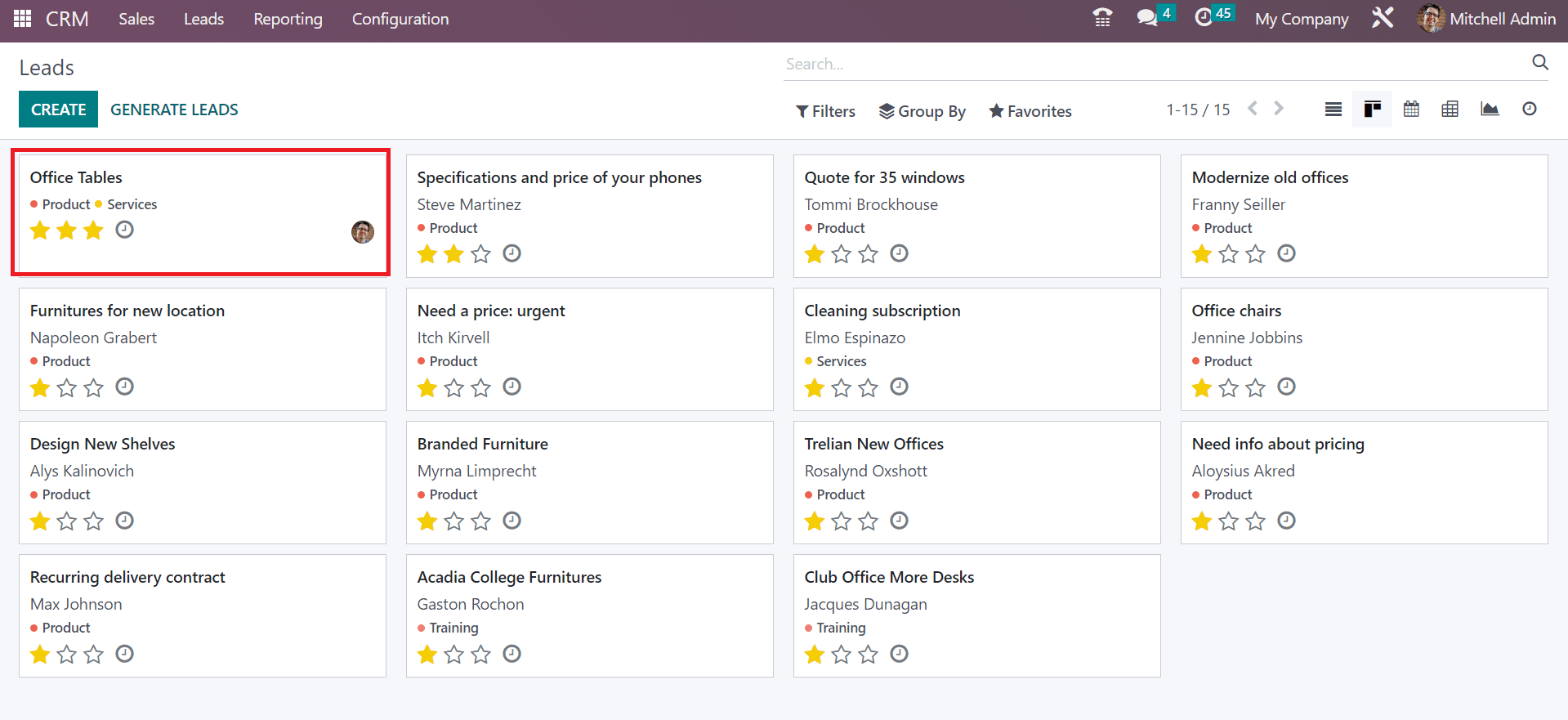Open the Mitchell Admin user menu
The width and height of the screenshot is (1568, 720).
pyautogui.click(x=1487, y=19)
